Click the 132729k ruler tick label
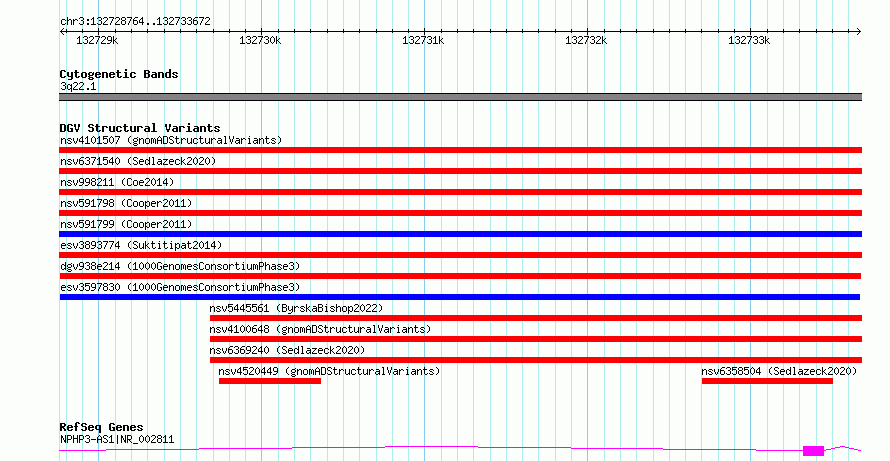The image size is (890, 461). pos(97,40)
